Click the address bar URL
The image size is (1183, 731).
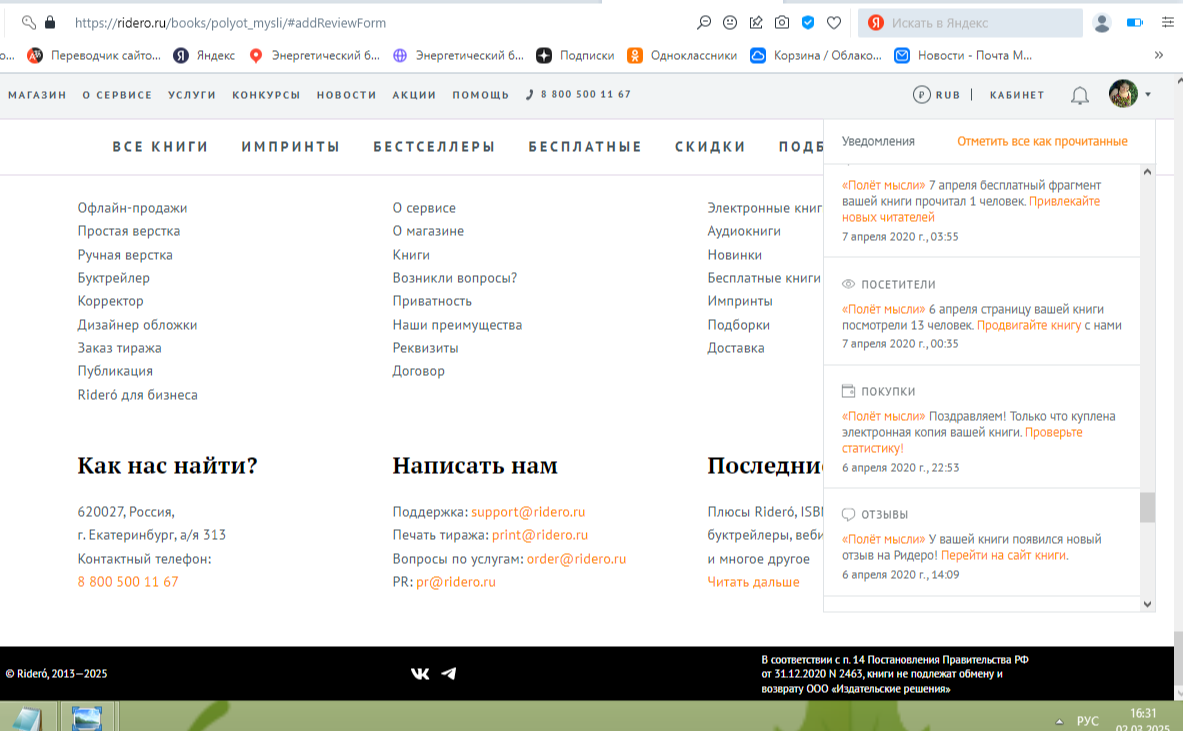[230, 23]
